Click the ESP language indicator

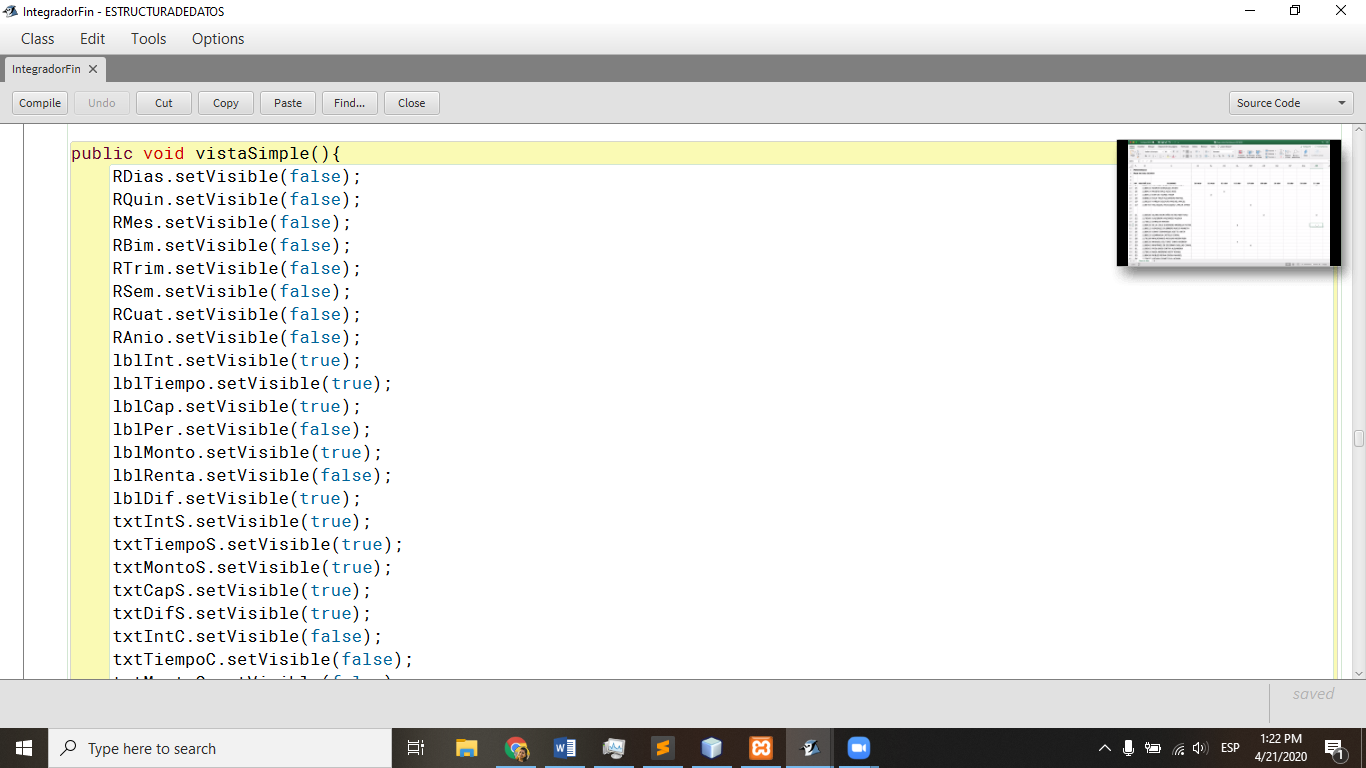tap(1230, 748)
